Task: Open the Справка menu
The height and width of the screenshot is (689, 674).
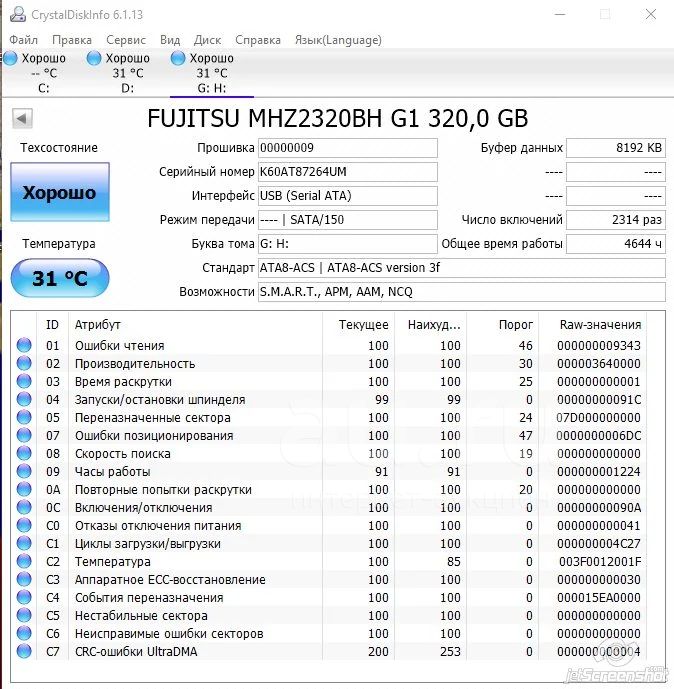Action: 257,40
